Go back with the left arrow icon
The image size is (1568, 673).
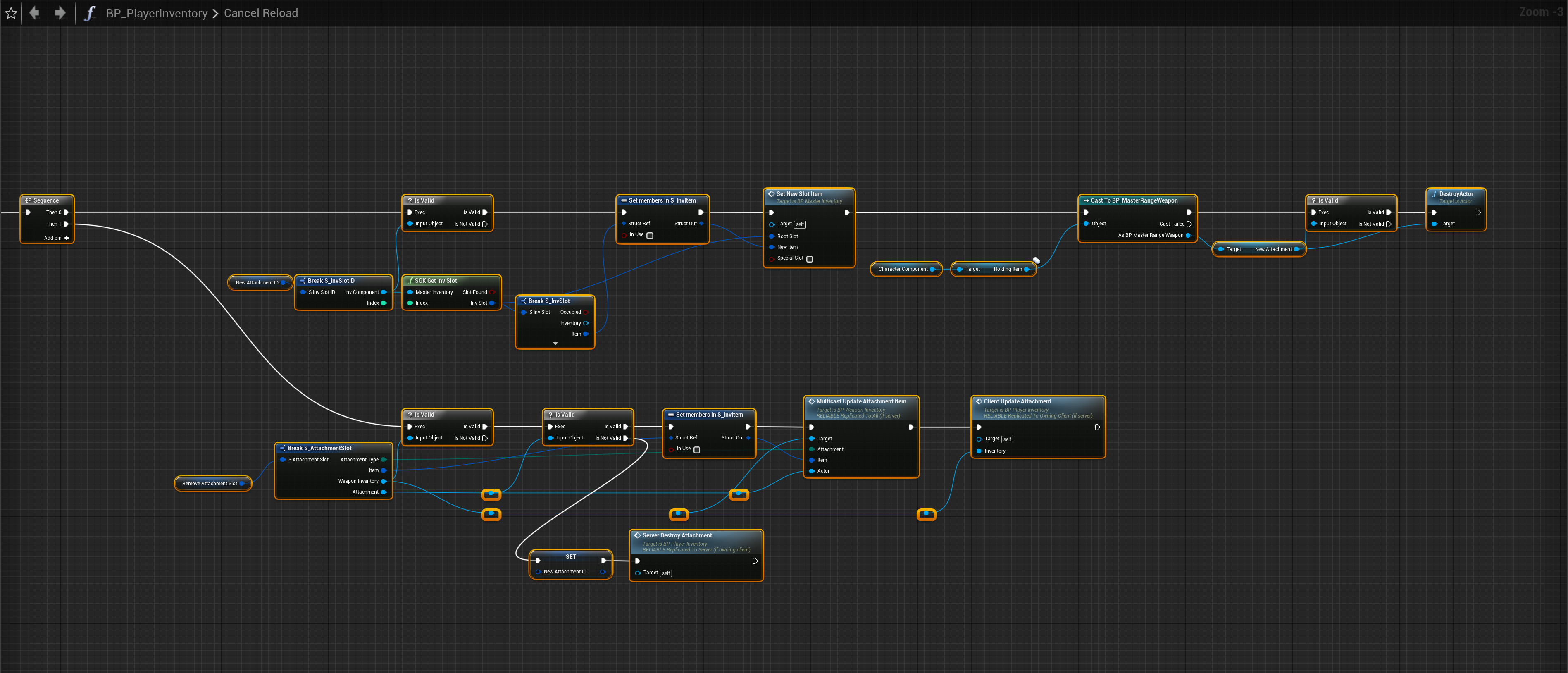coord(35,13)
